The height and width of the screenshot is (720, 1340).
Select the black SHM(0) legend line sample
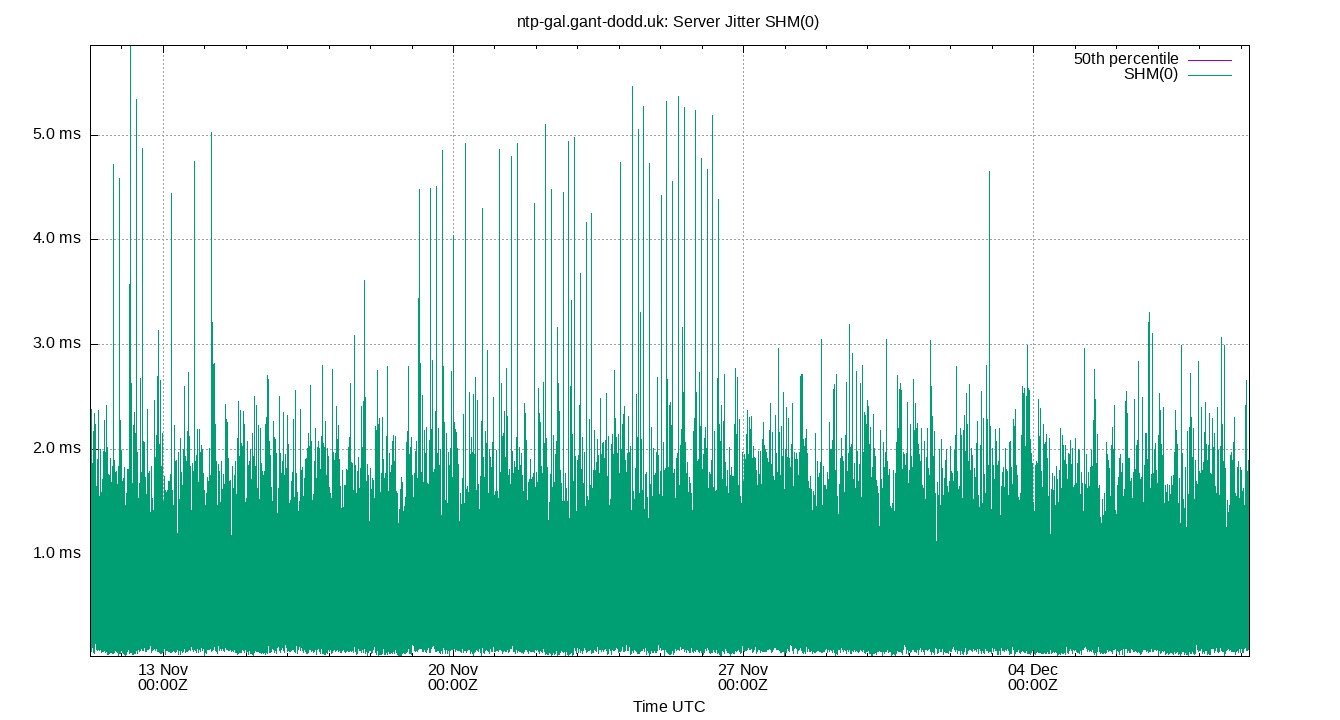1210,76
